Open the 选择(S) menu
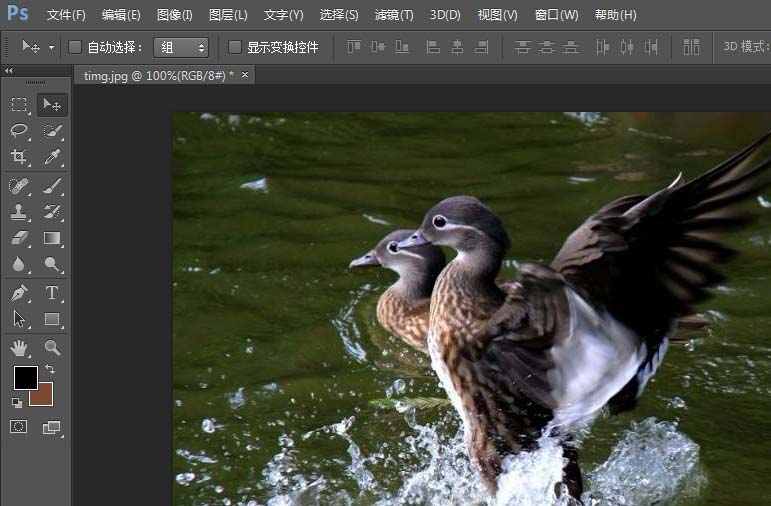 tap(339, 15)
